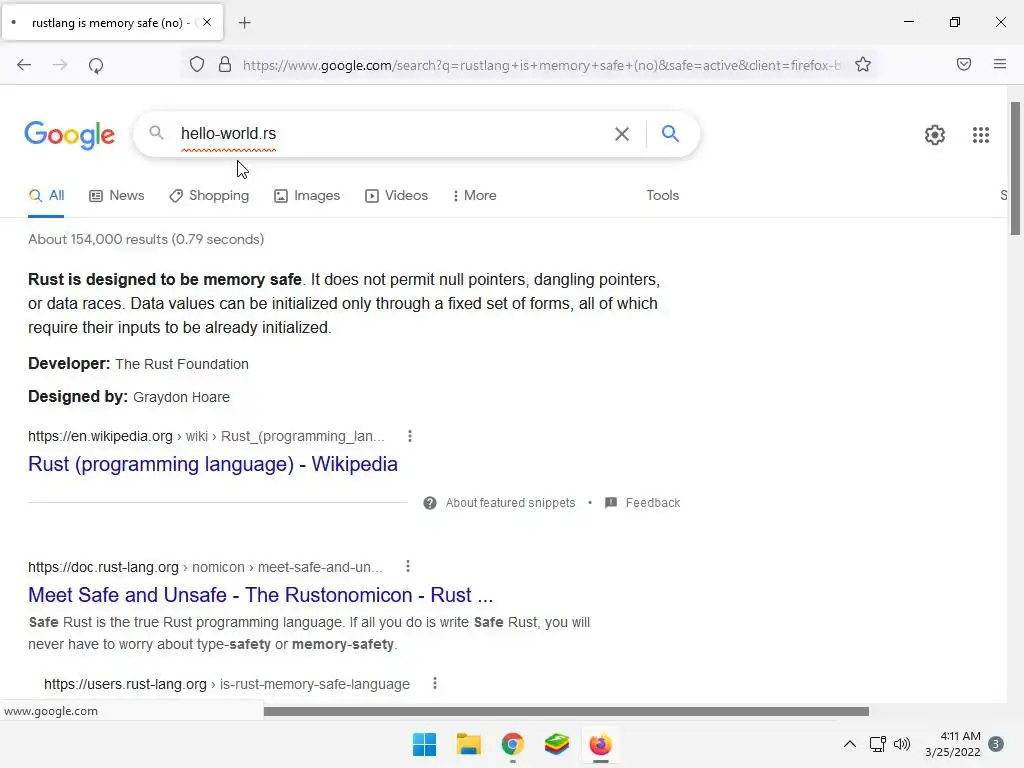Open the tracking protection shield icon

(x=197, y=64)
